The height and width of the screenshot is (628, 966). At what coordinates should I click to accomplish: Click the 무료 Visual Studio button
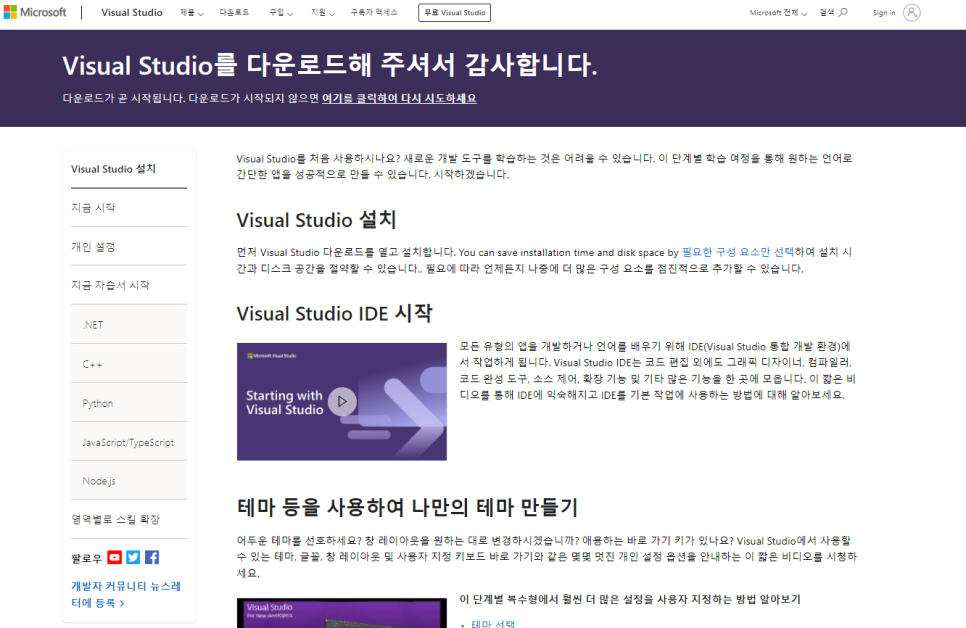455,12
